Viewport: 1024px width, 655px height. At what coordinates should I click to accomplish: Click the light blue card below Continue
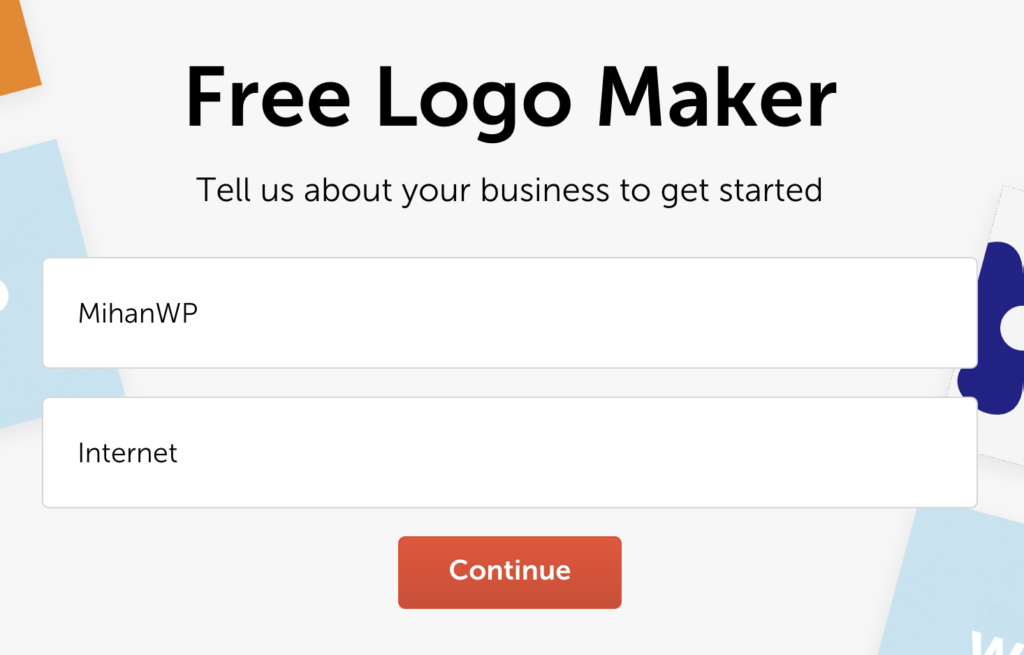(x=953, y=581)
